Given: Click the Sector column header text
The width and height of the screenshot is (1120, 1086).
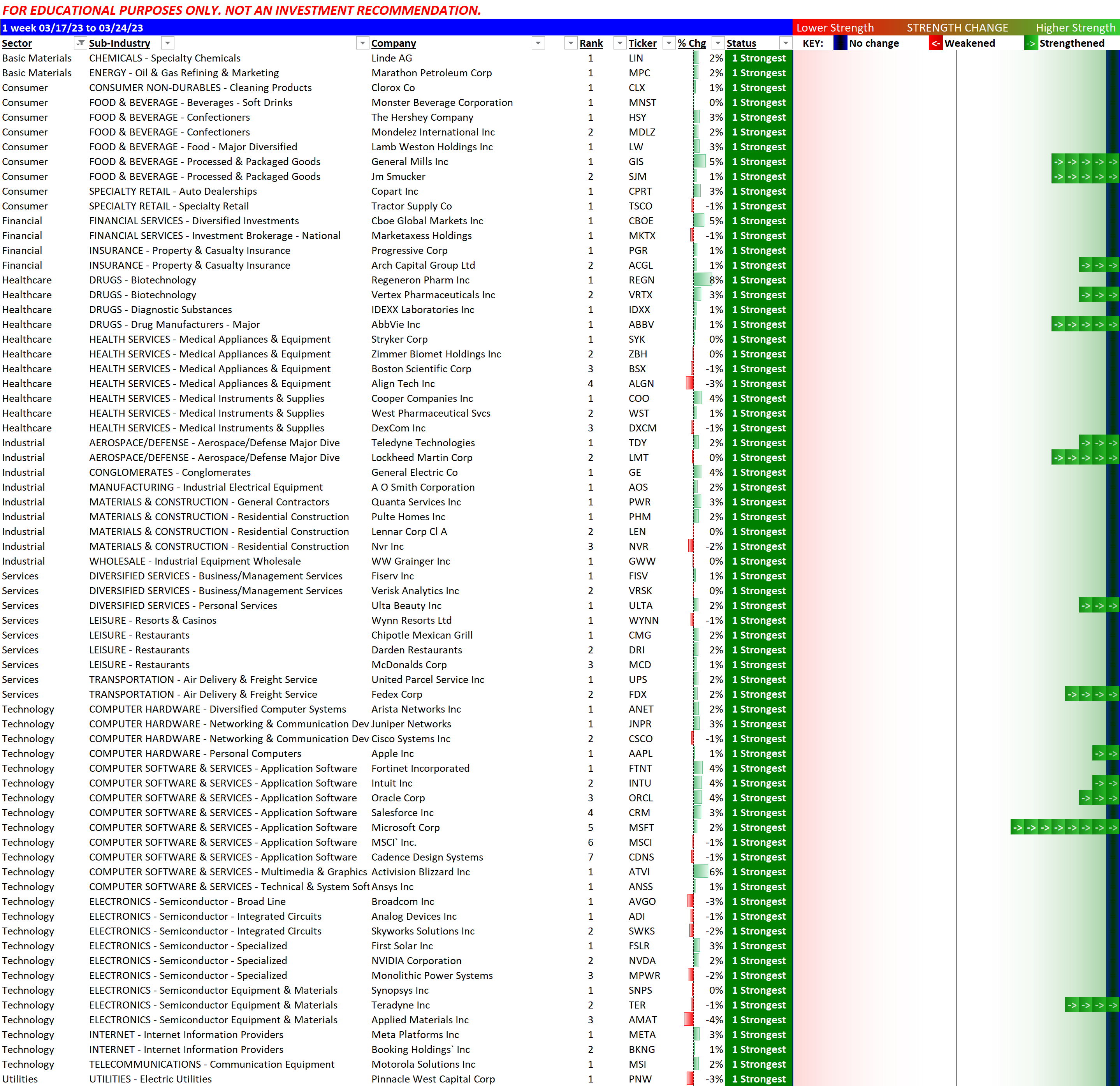Looking at the screenshot, I should [x=17, y=43].
